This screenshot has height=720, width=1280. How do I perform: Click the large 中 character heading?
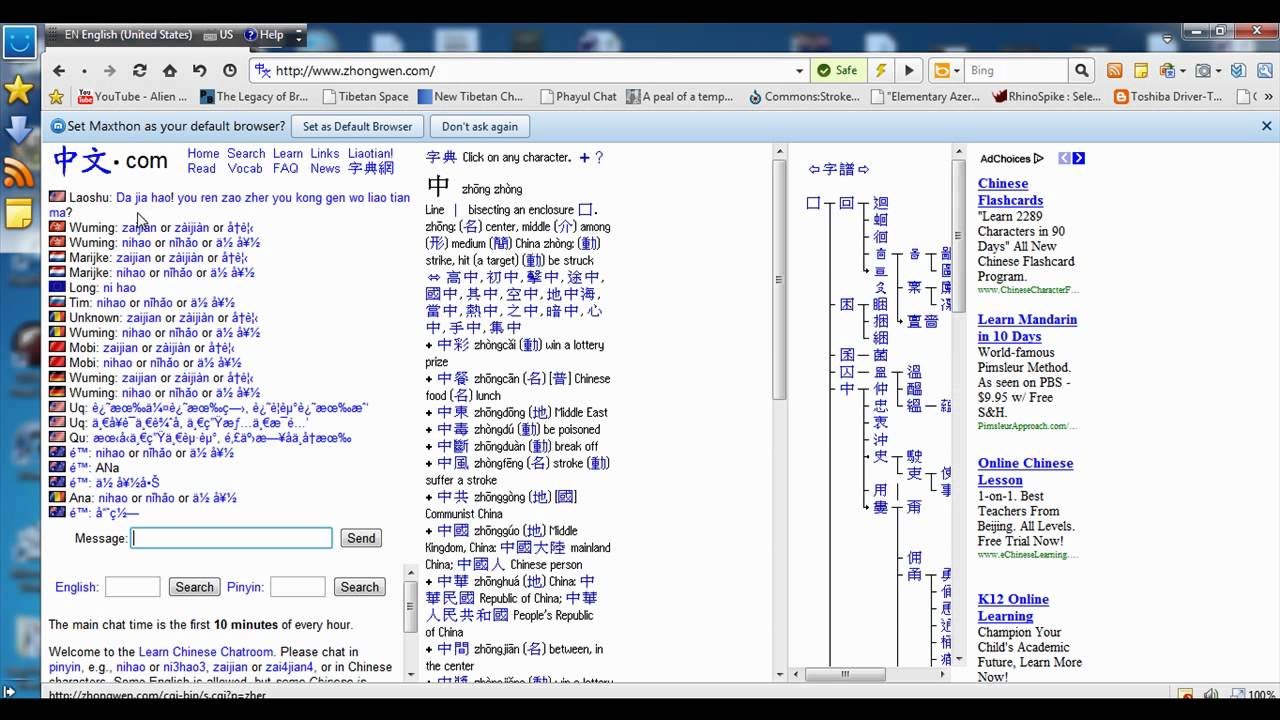(438, 187)
